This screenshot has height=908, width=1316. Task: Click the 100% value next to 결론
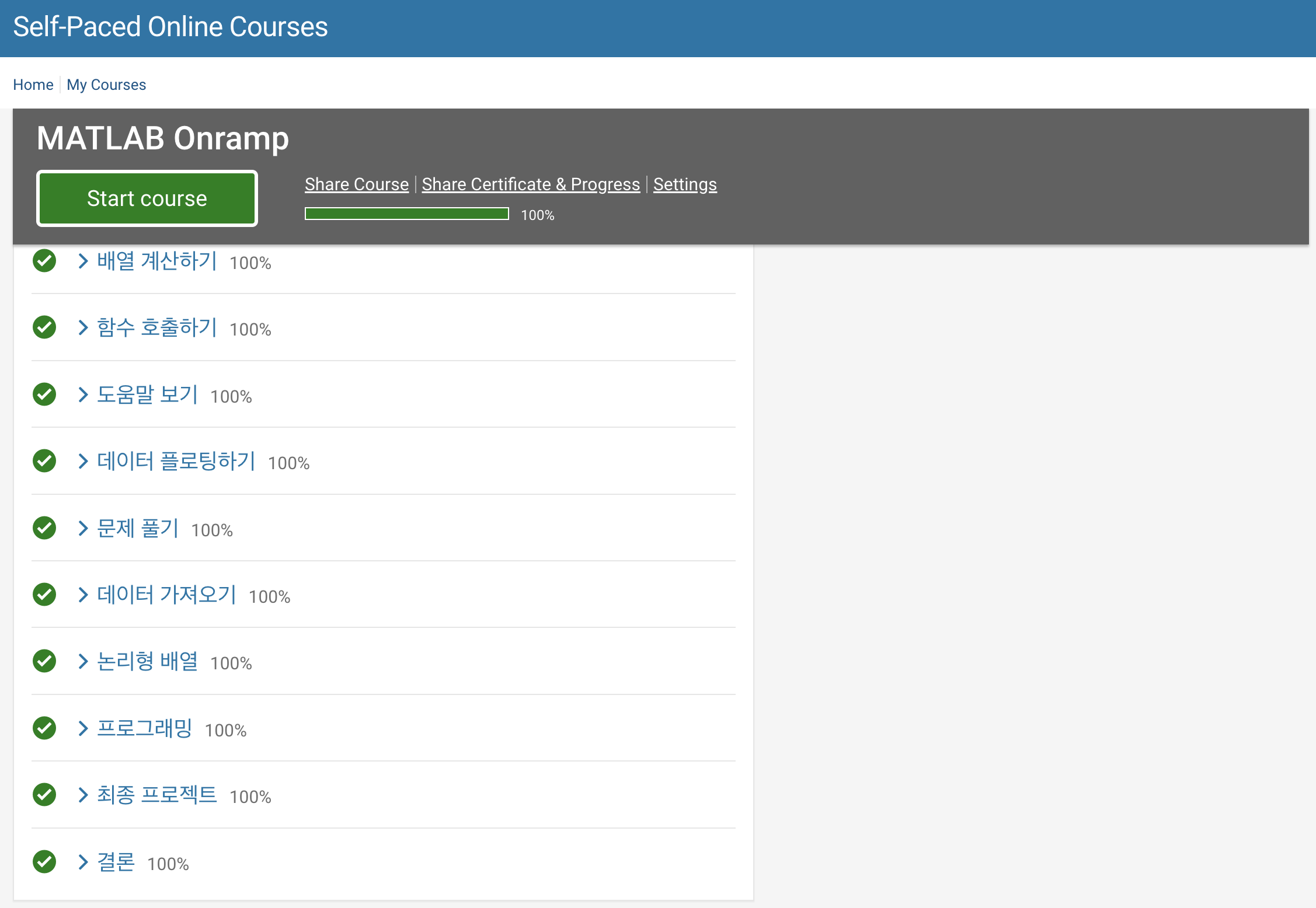[x=168, y=864]
